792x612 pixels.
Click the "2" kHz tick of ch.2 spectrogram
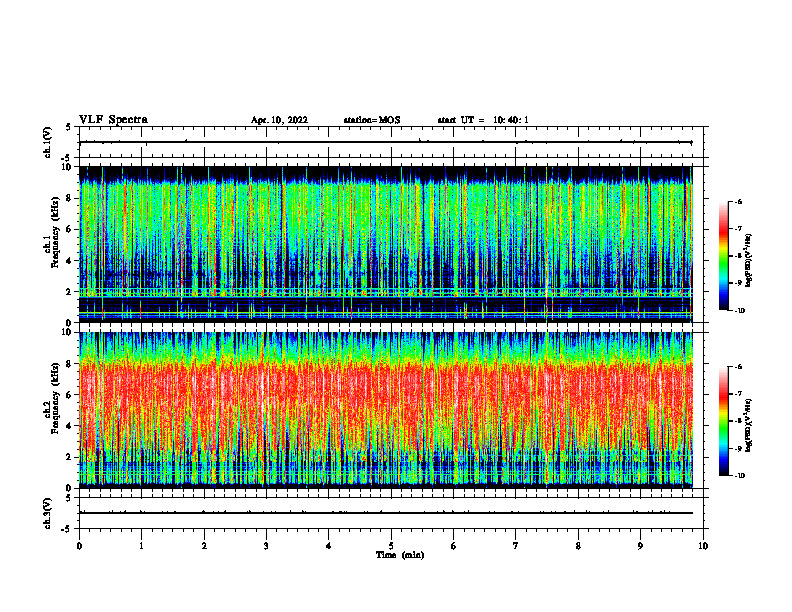click(70, 457)
